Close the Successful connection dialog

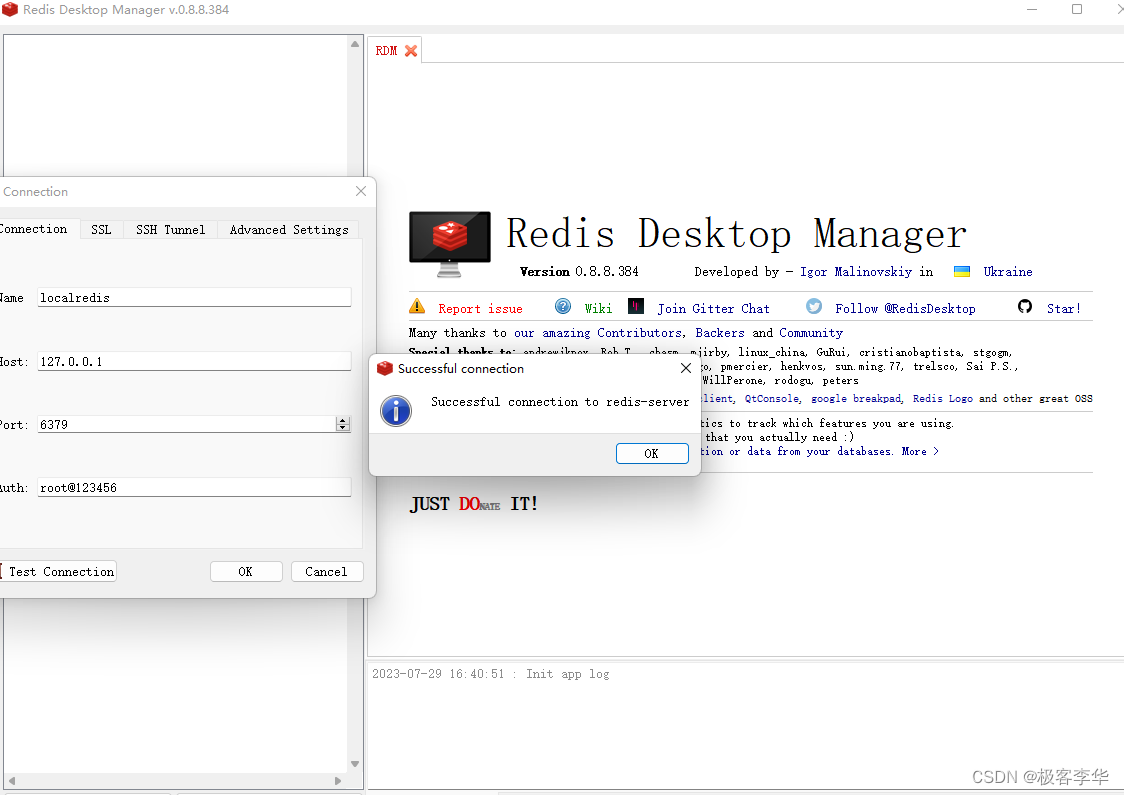point(686,368)
